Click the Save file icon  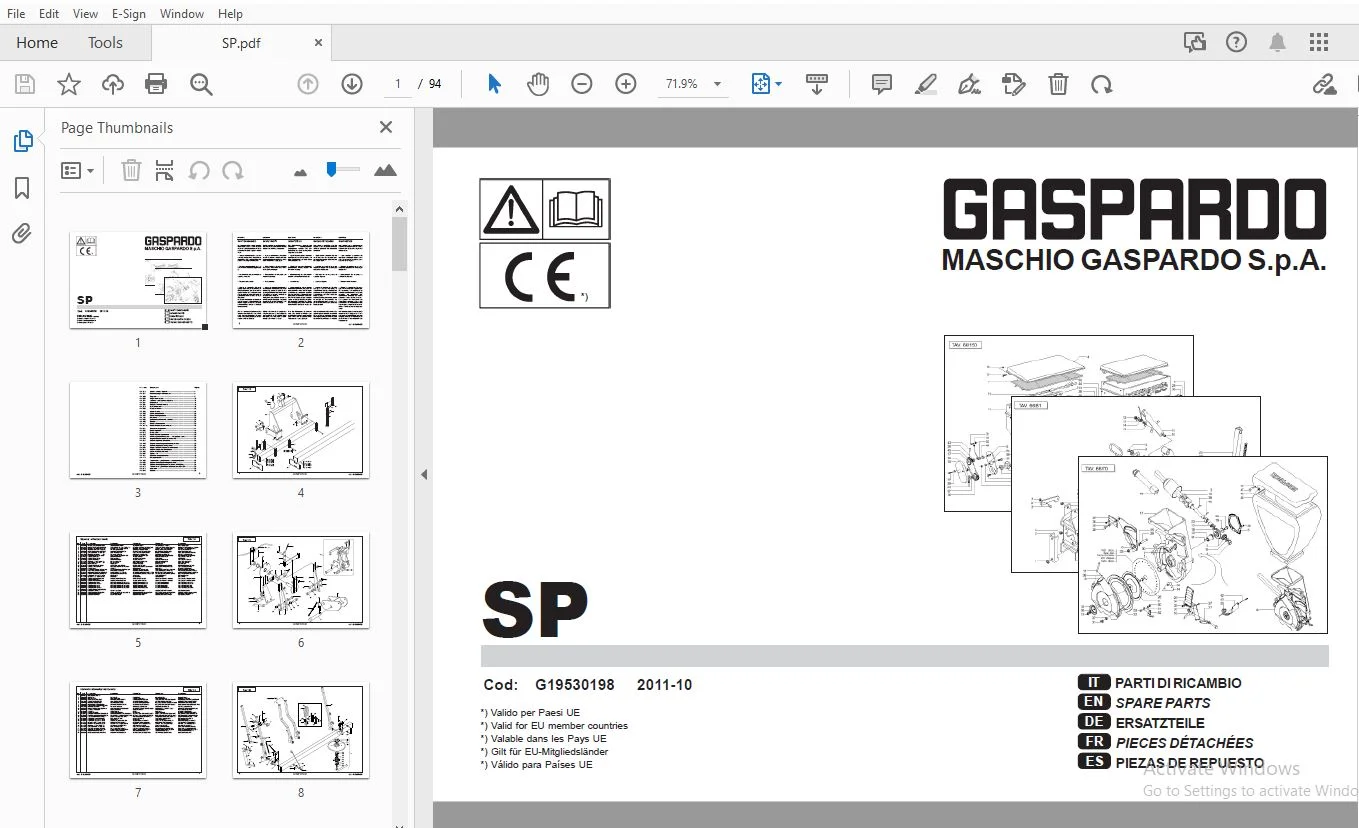click(x=25, y=85)
